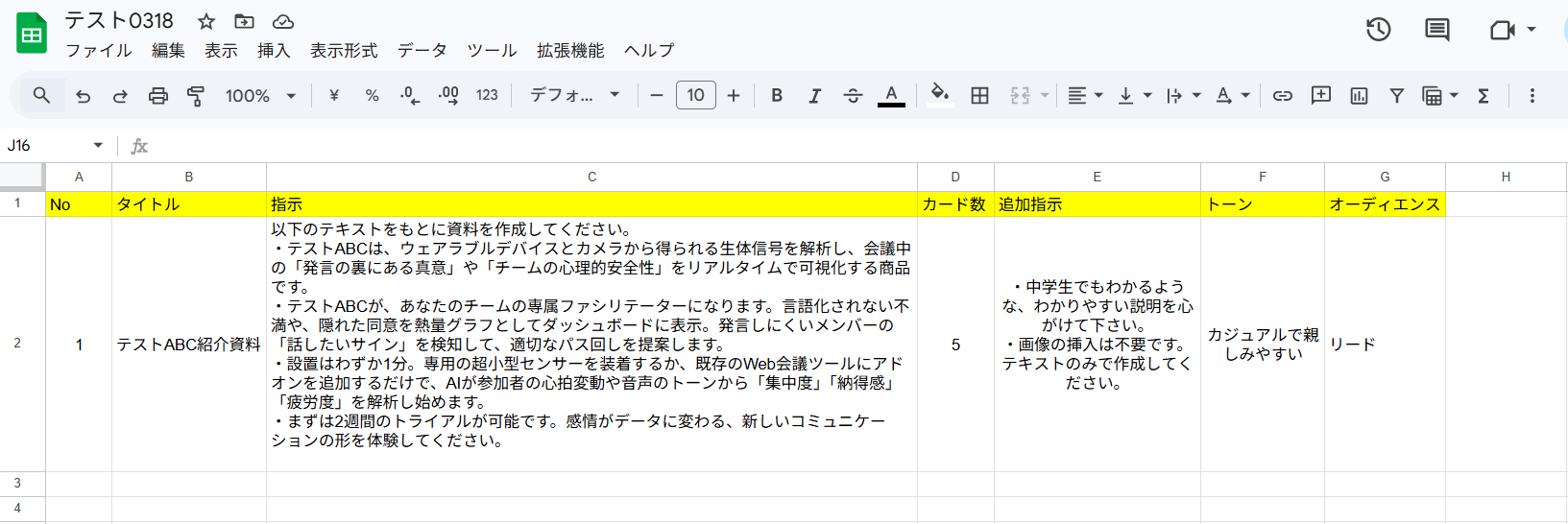Viewport: 1568px width, 524px height.
Task: Click the print icon
Action: click(x=158, y=96)
